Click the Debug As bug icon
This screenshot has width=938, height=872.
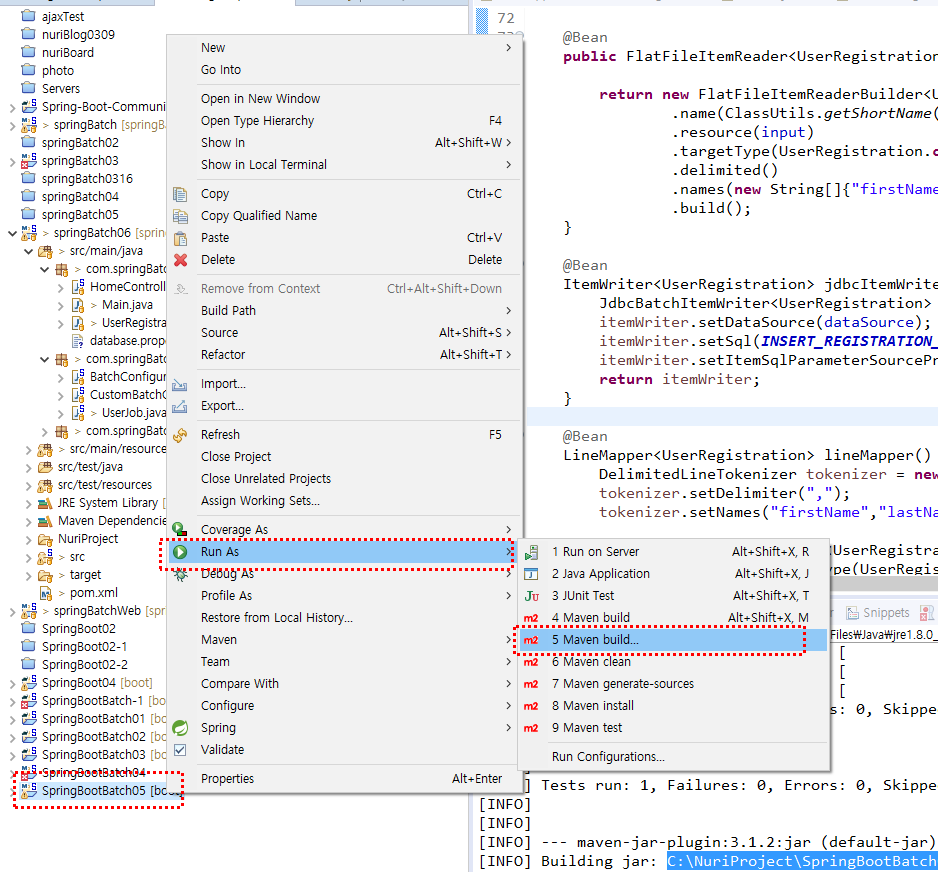click(180, 574)
